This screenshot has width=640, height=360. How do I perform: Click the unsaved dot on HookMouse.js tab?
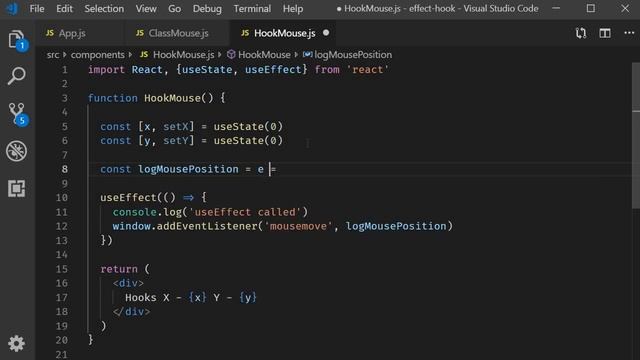click(x=326, y=33)
